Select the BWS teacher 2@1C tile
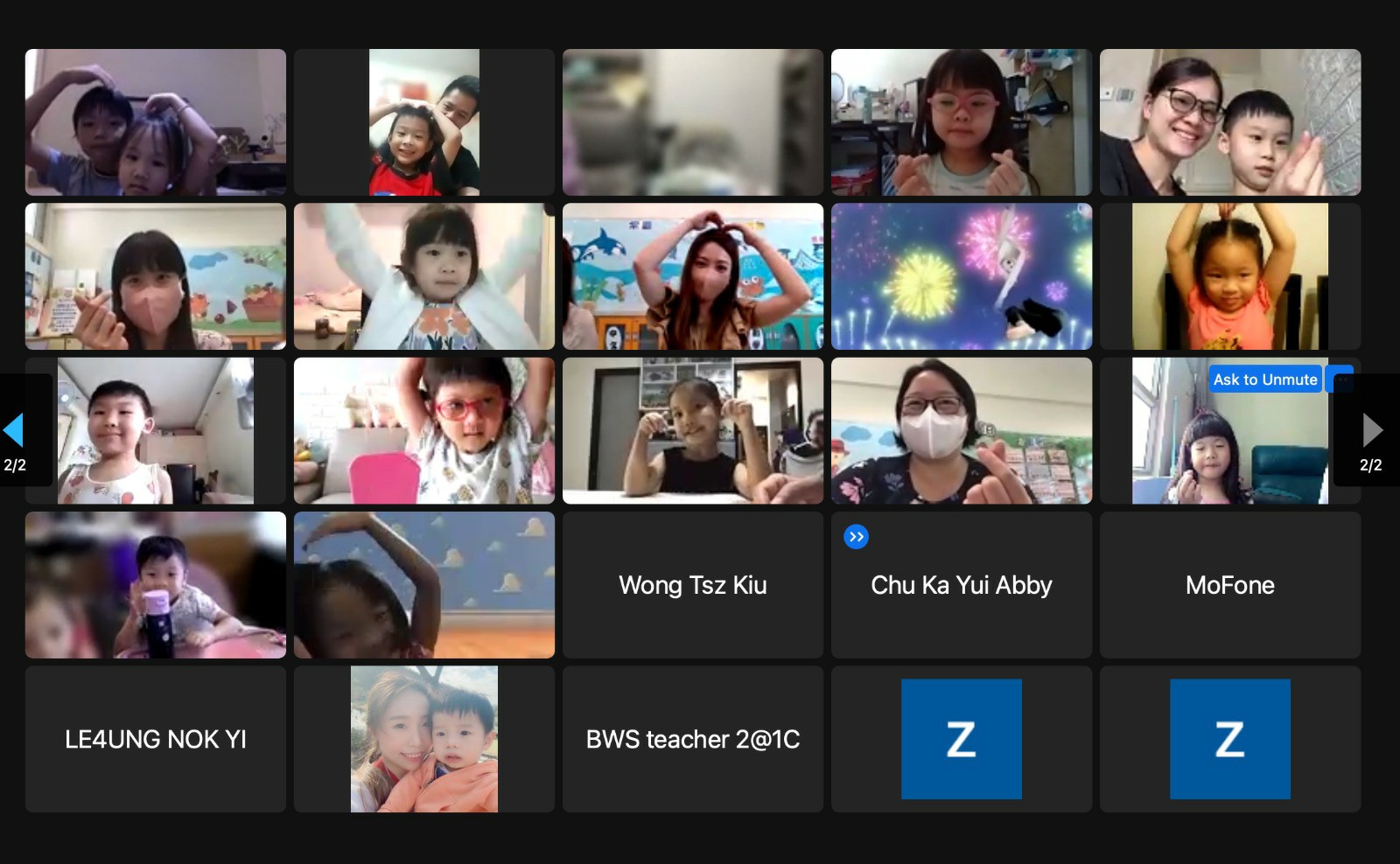The width and height of the screenshot is (1400, 864). point(692,739)
